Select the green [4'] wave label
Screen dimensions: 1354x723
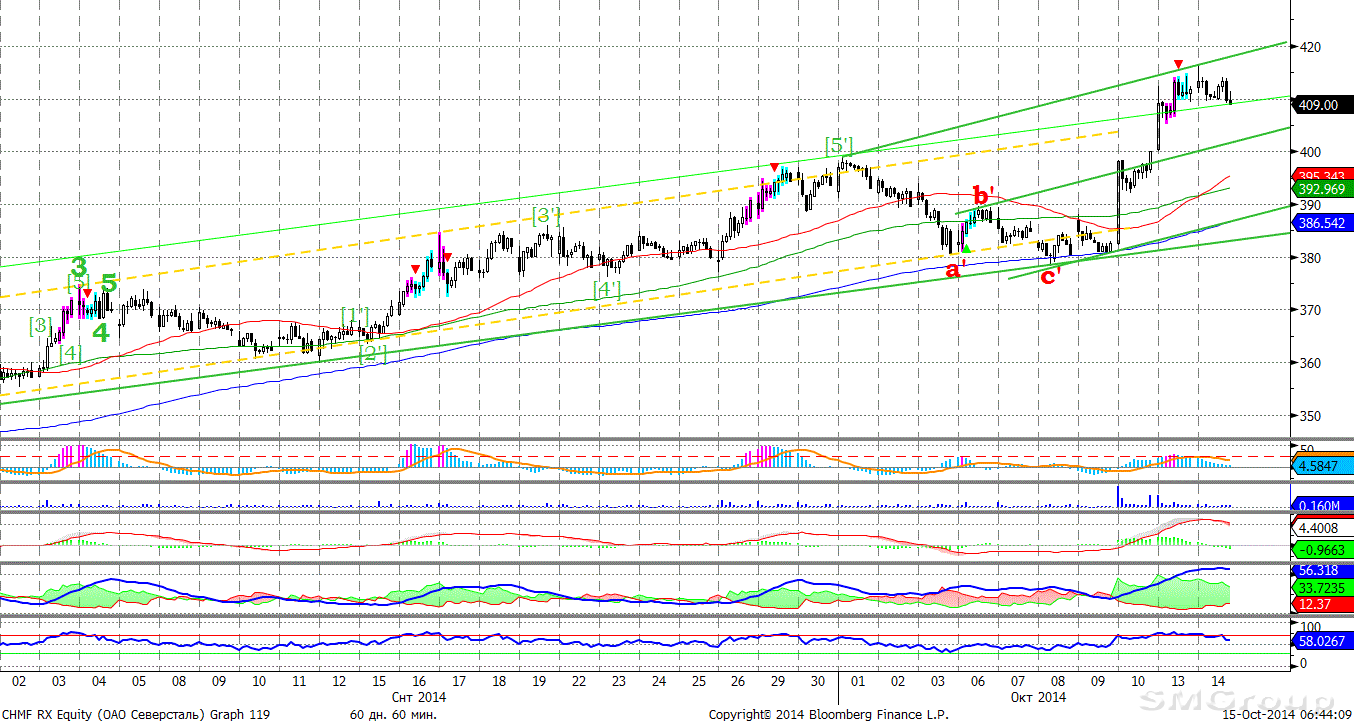(607, 289)
